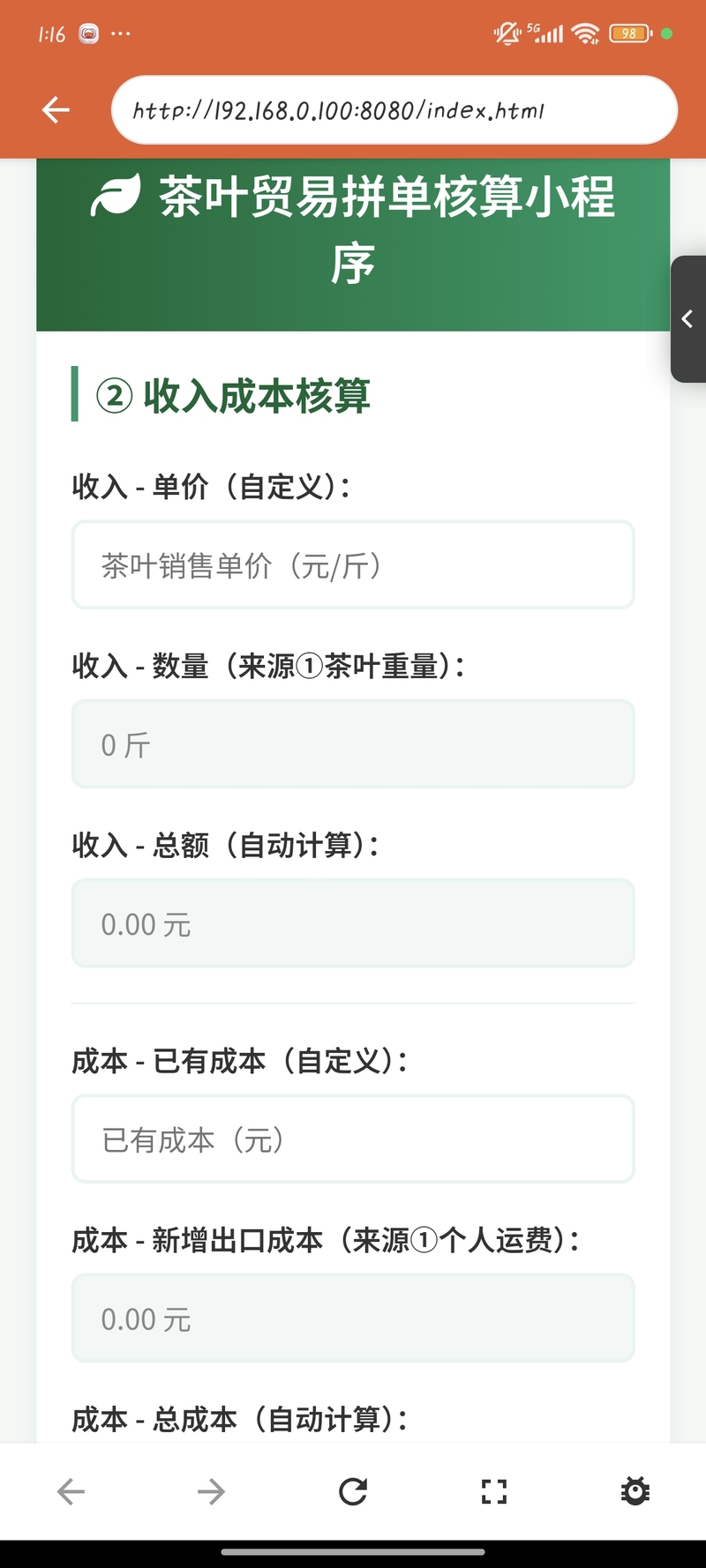Click the 新增出口成本 field showing 0.00 元
Image resolution: width=706 pixels, height=1568 pixels.
coord(353,1318)
